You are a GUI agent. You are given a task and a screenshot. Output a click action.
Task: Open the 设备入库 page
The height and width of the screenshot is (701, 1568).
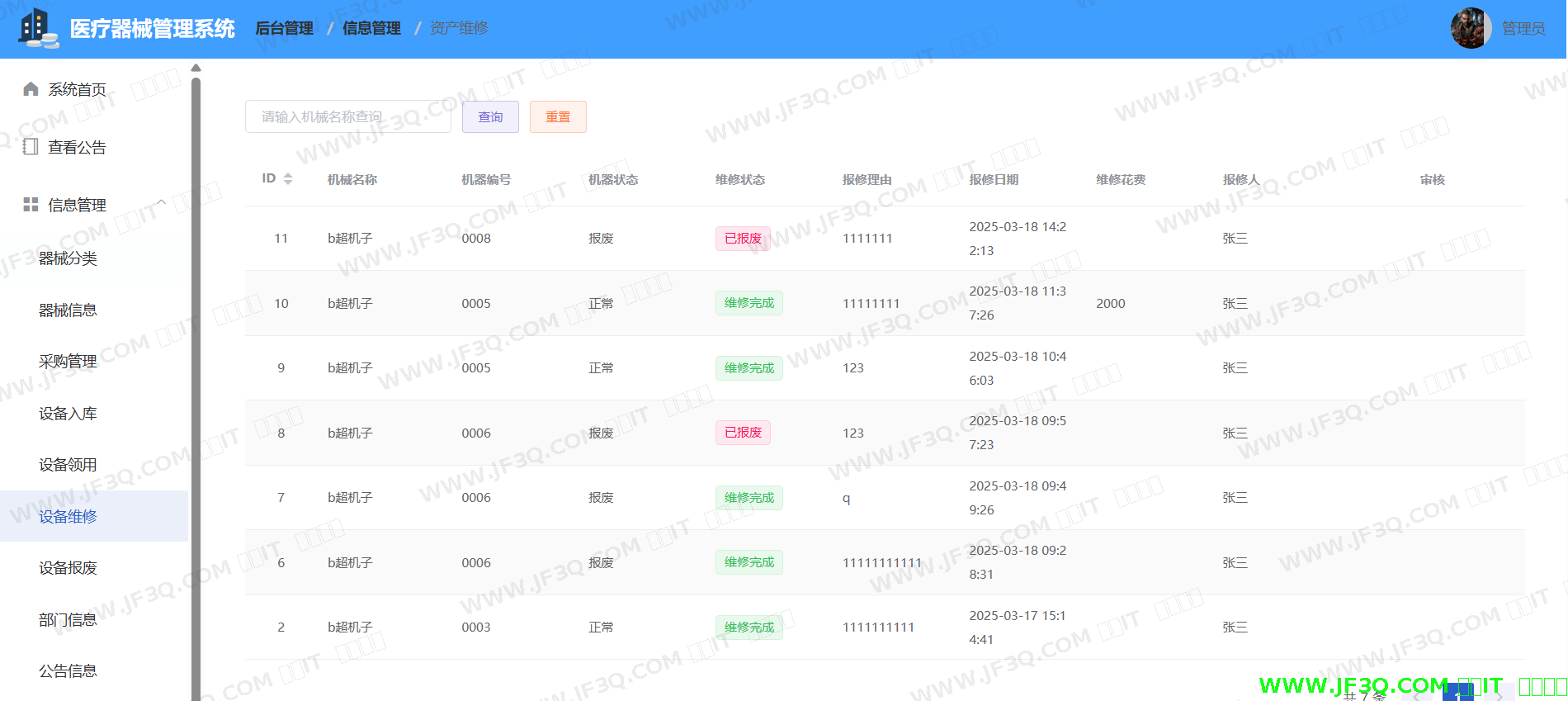(68, 414)
